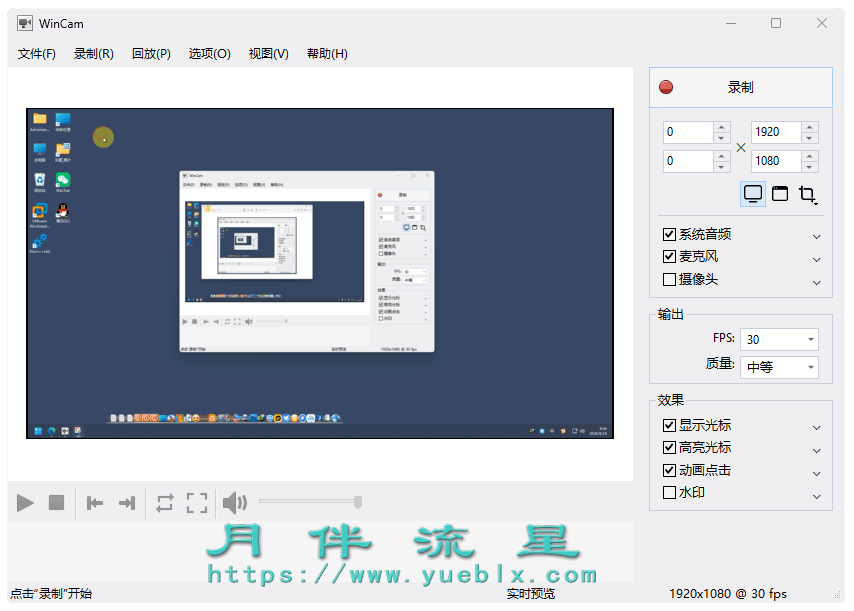Screen dimensions: 854x611
Task: Expand 水印 options chevron
Action: (x=816, y=497)
